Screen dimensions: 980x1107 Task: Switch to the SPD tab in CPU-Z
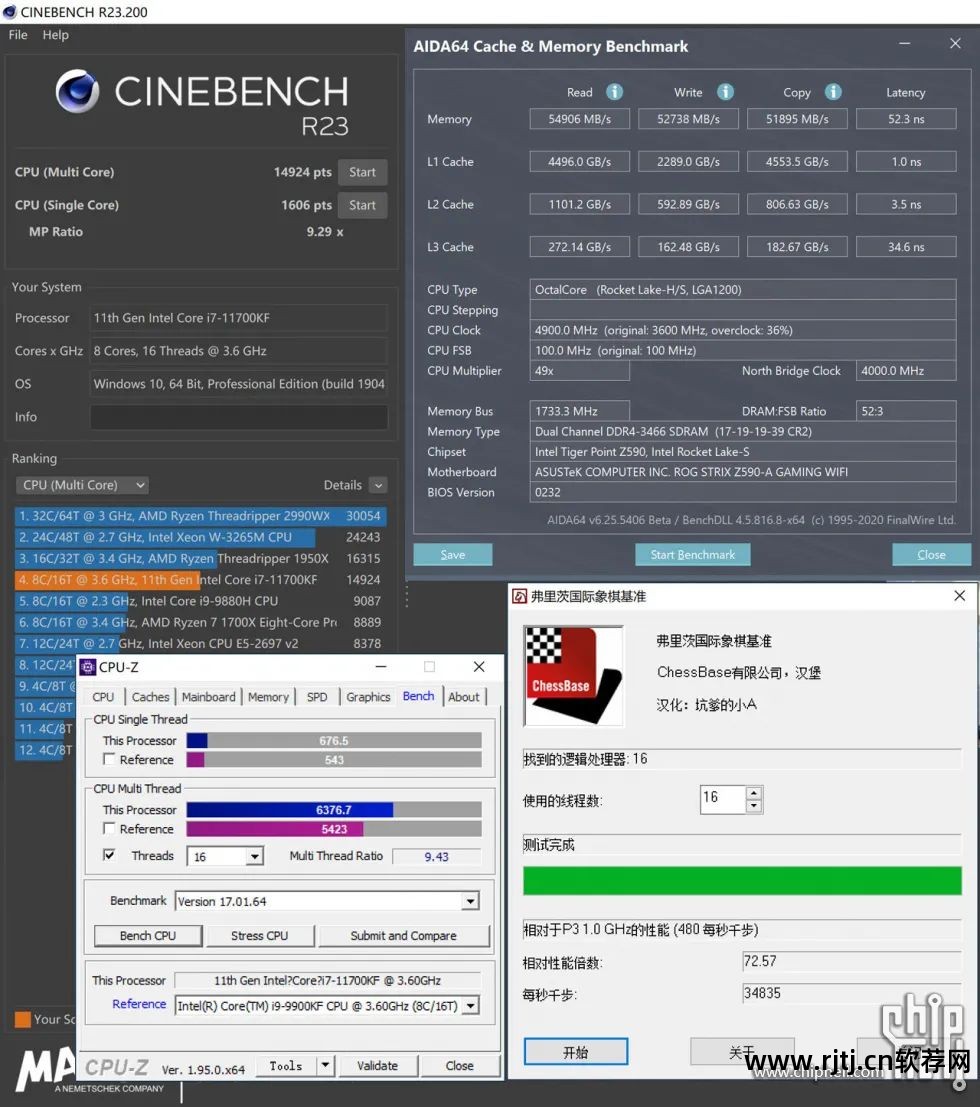click(317, 697)
